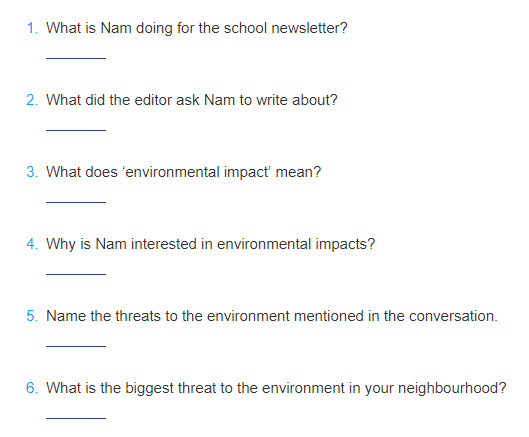Viewport: 529px width, 437px height.
Task: Click the blue number 2 marker
Action: pyautogui.click(x=32, y=100)
